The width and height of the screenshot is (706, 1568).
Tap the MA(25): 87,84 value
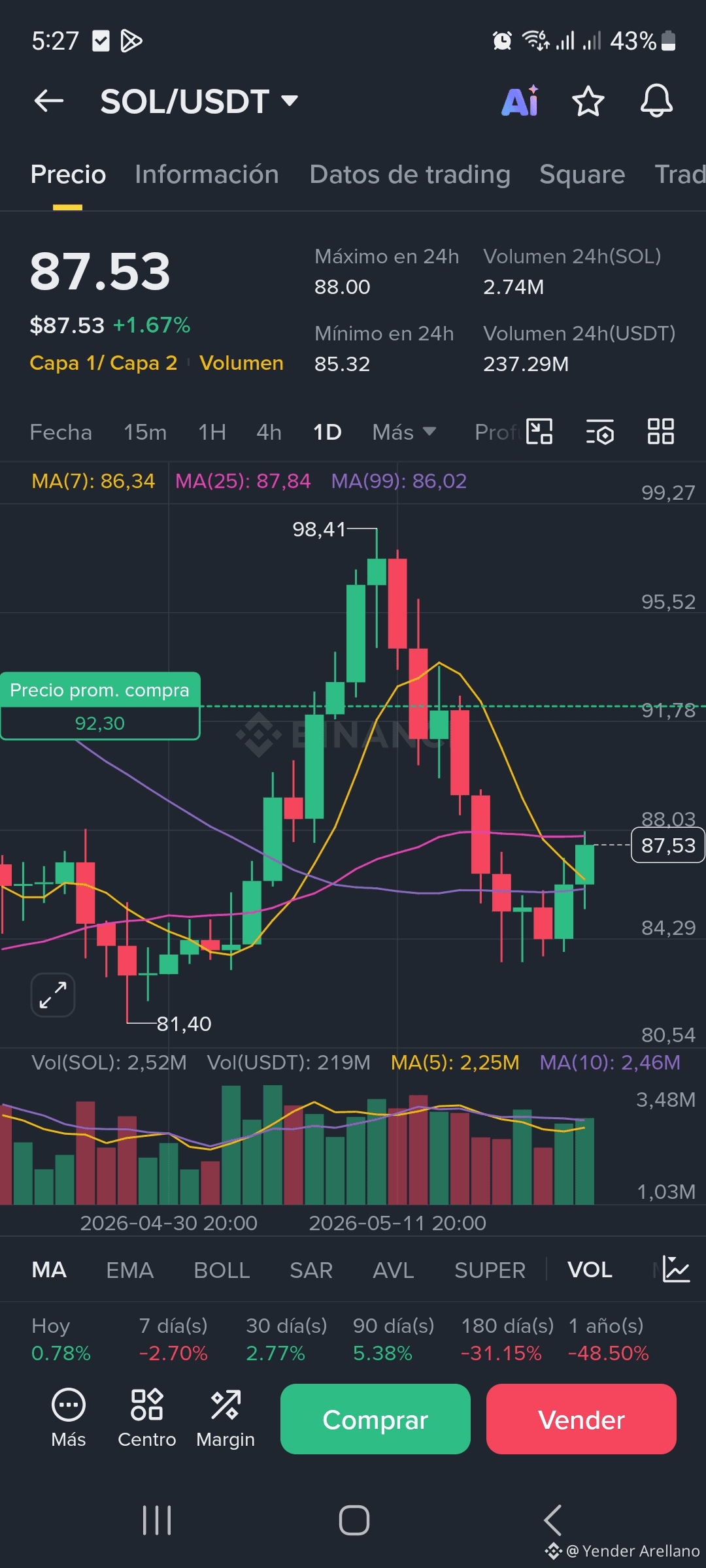243,482
